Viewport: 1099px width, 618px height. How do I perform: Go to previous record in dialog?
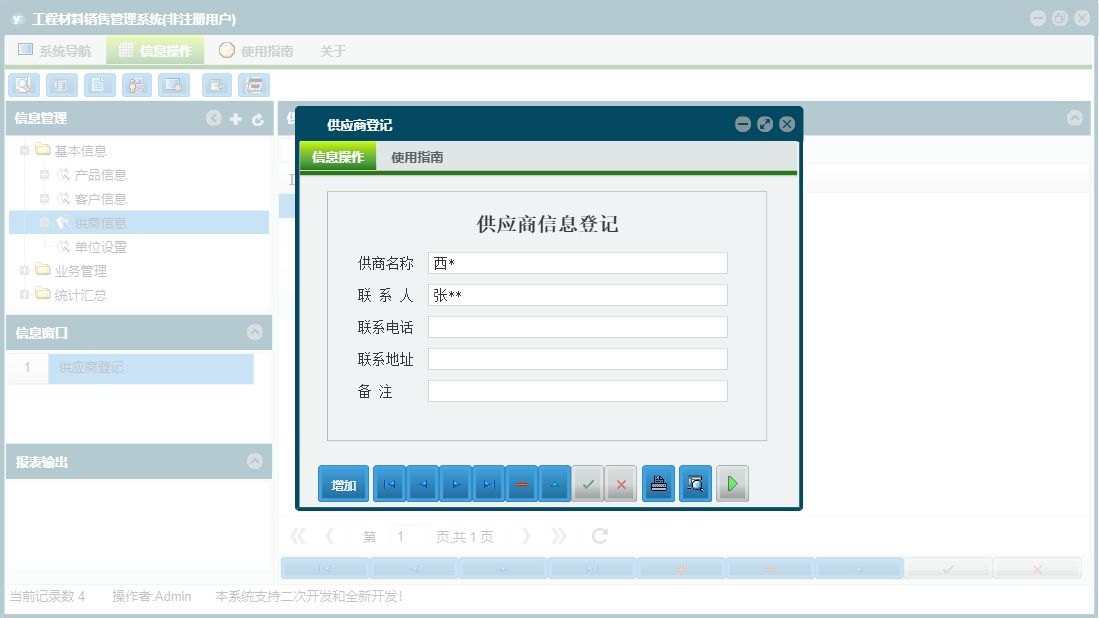(423, 483)
